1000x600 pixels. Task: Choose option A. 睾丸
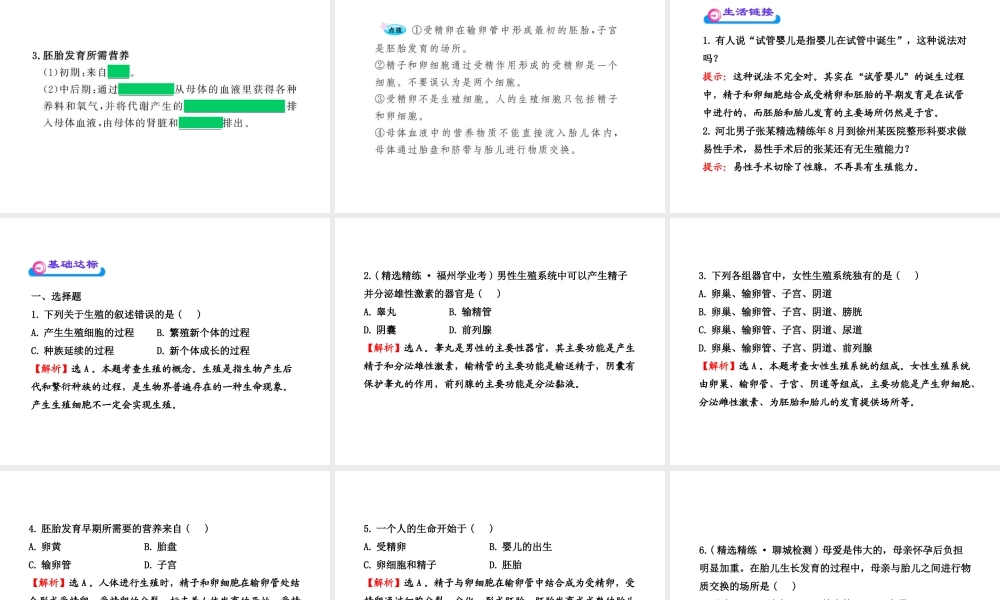click(x=379, y=312)
